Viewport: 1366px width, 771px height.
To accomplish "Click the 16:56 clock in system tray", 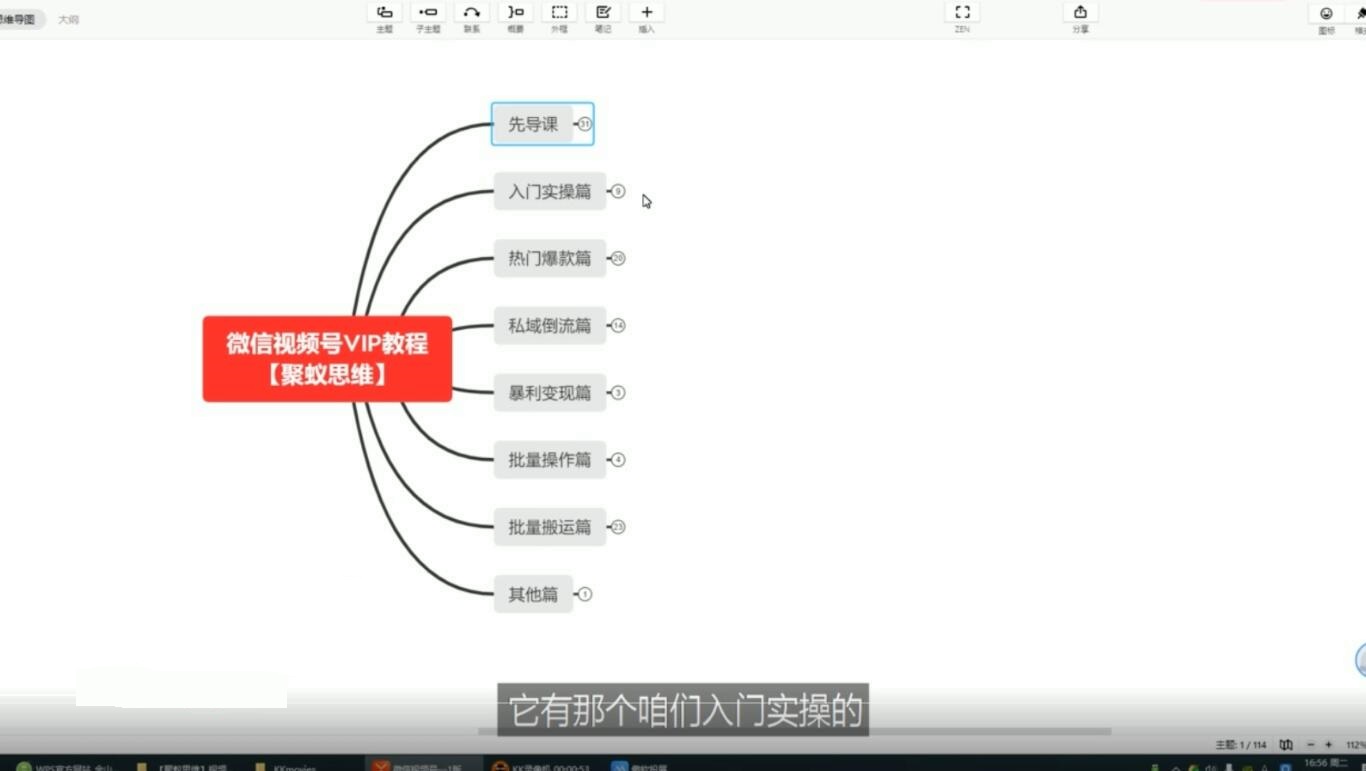I will (1326, 764).
